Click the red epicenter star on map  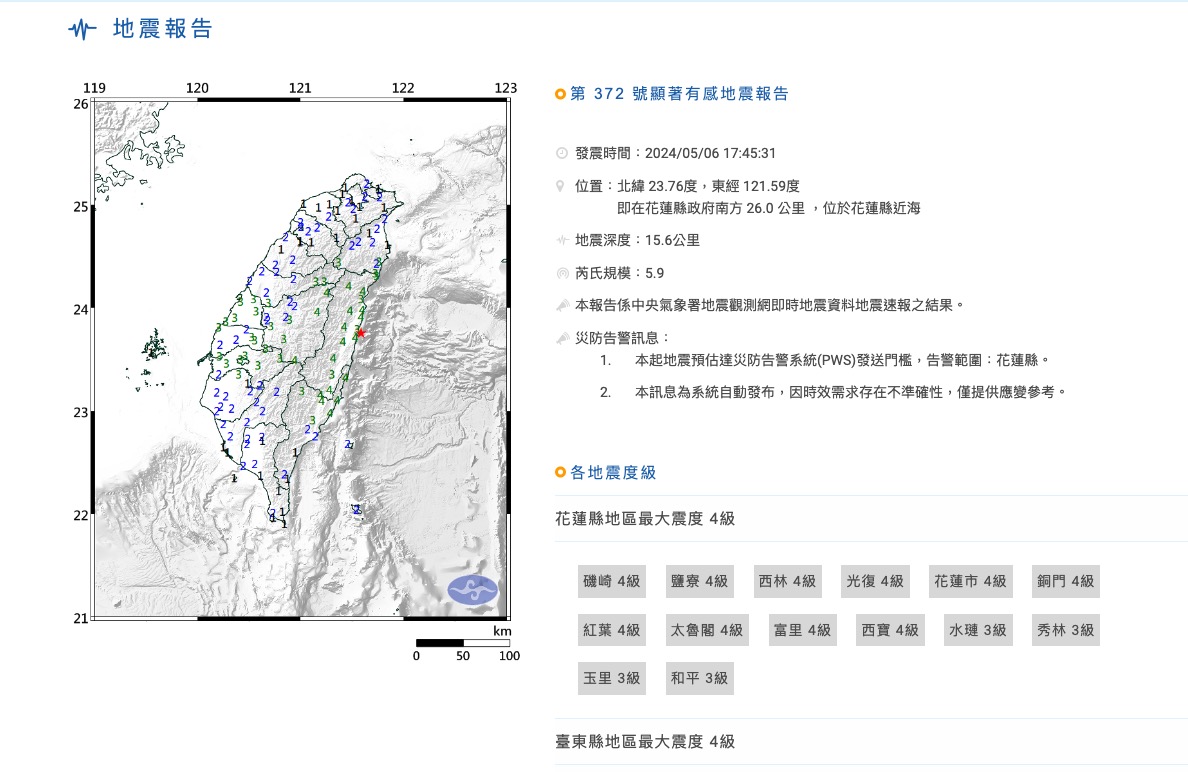(x=361, y=333)
